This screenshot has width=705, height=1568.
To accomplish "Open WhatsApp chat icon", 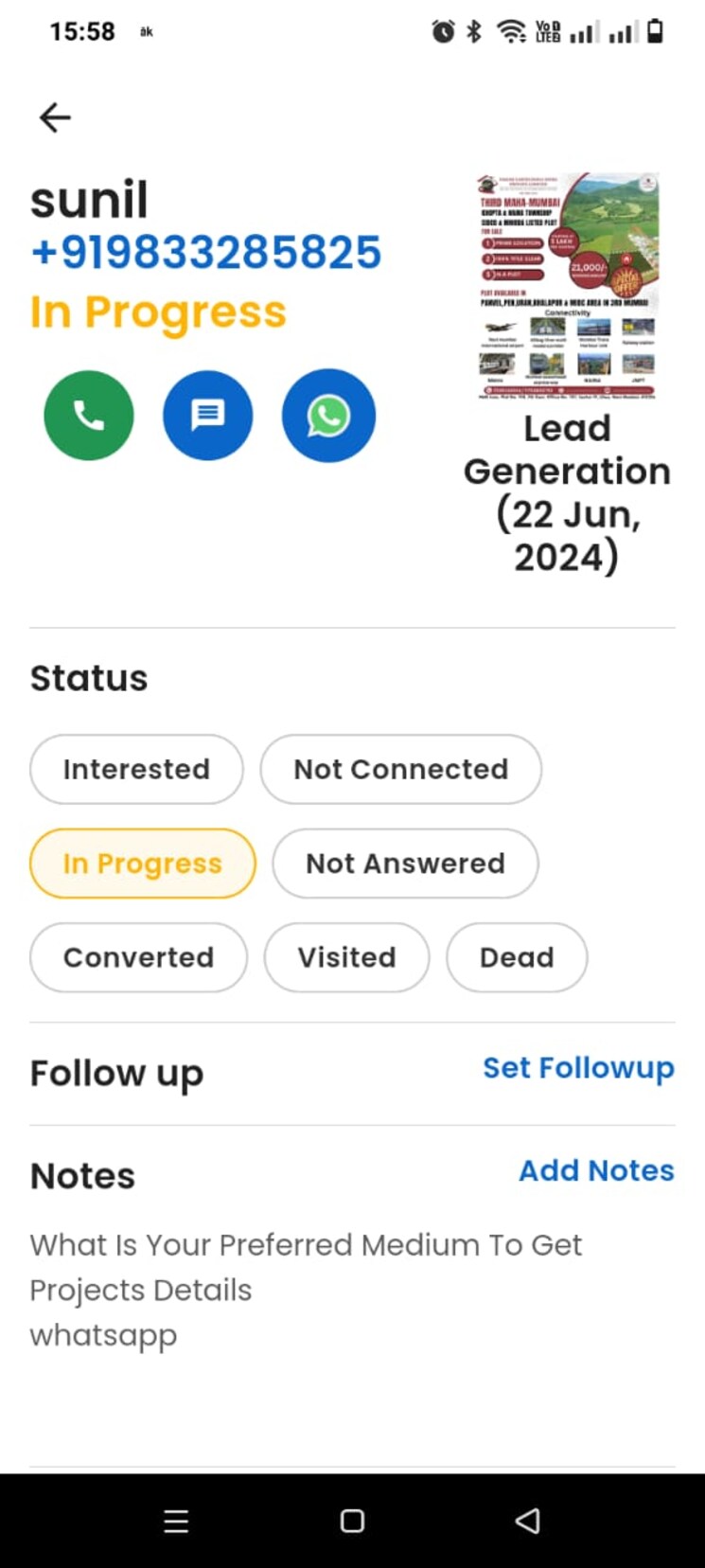I will point(328,416).
